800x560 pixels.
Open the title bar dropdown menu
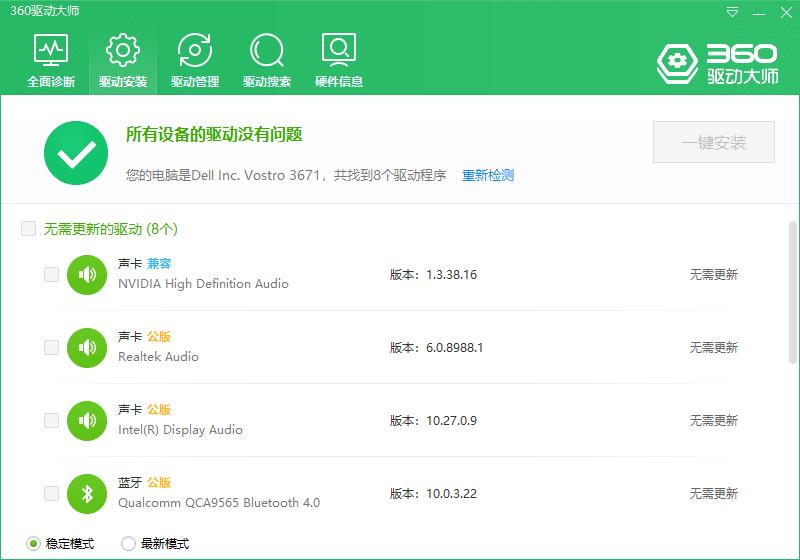click(x=732, y=12)
